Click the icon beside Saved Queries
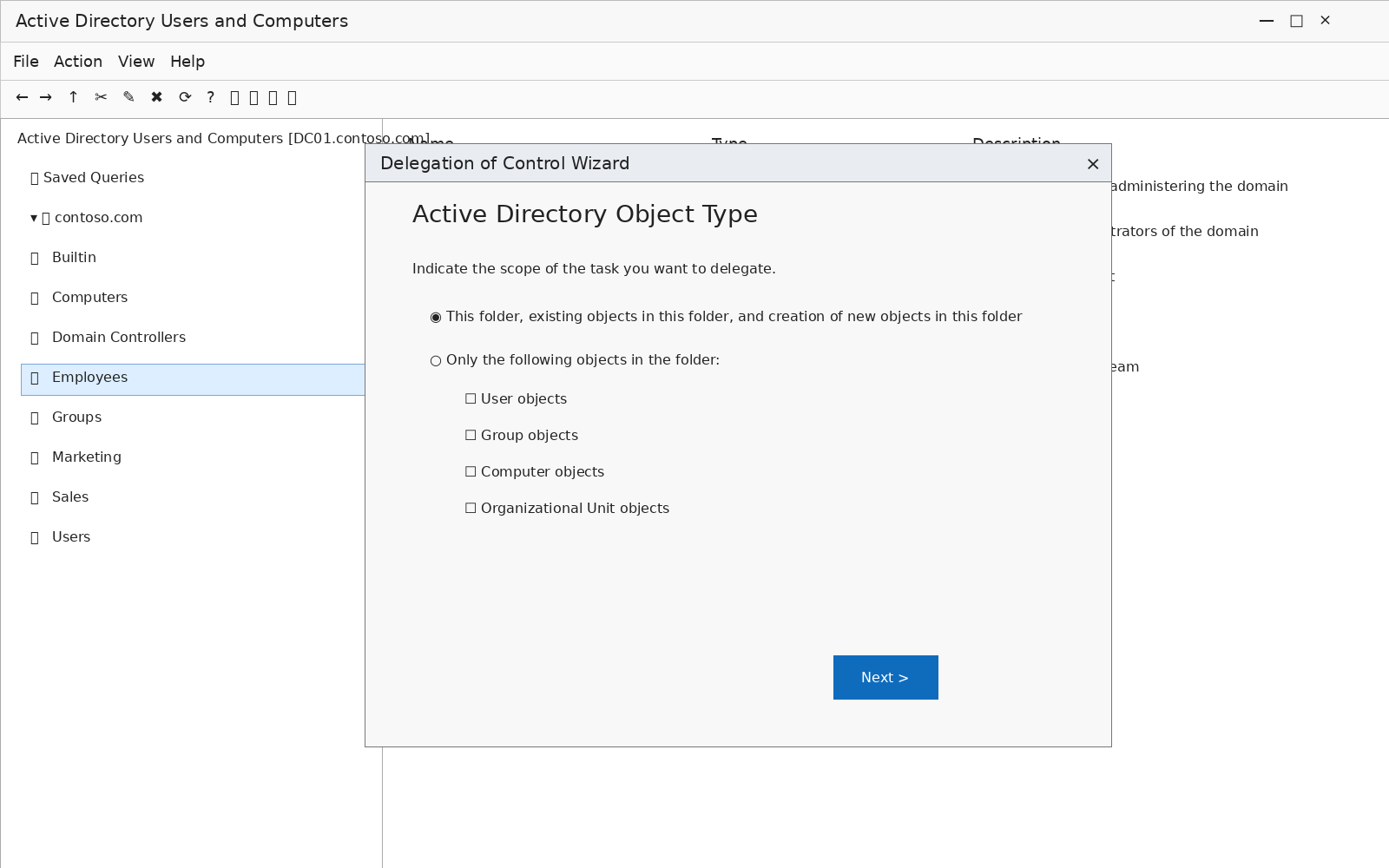 pyautogui.click(x=35, y=178)
